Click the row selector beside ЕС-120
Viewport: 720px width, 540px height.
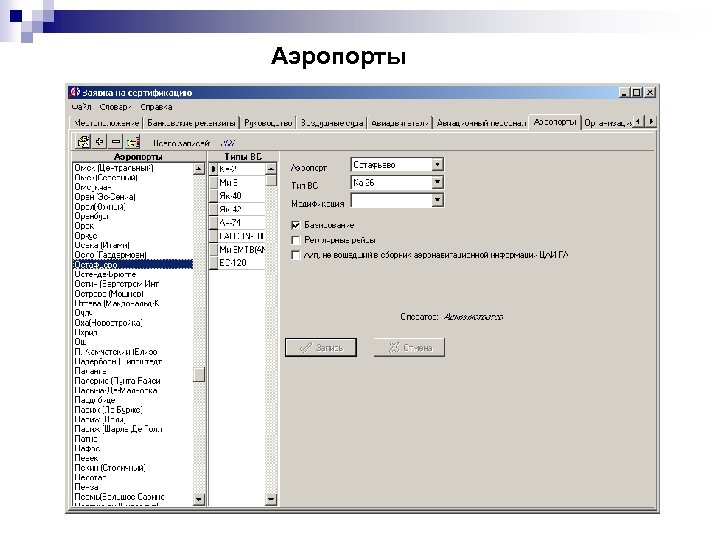click(214, 263)
